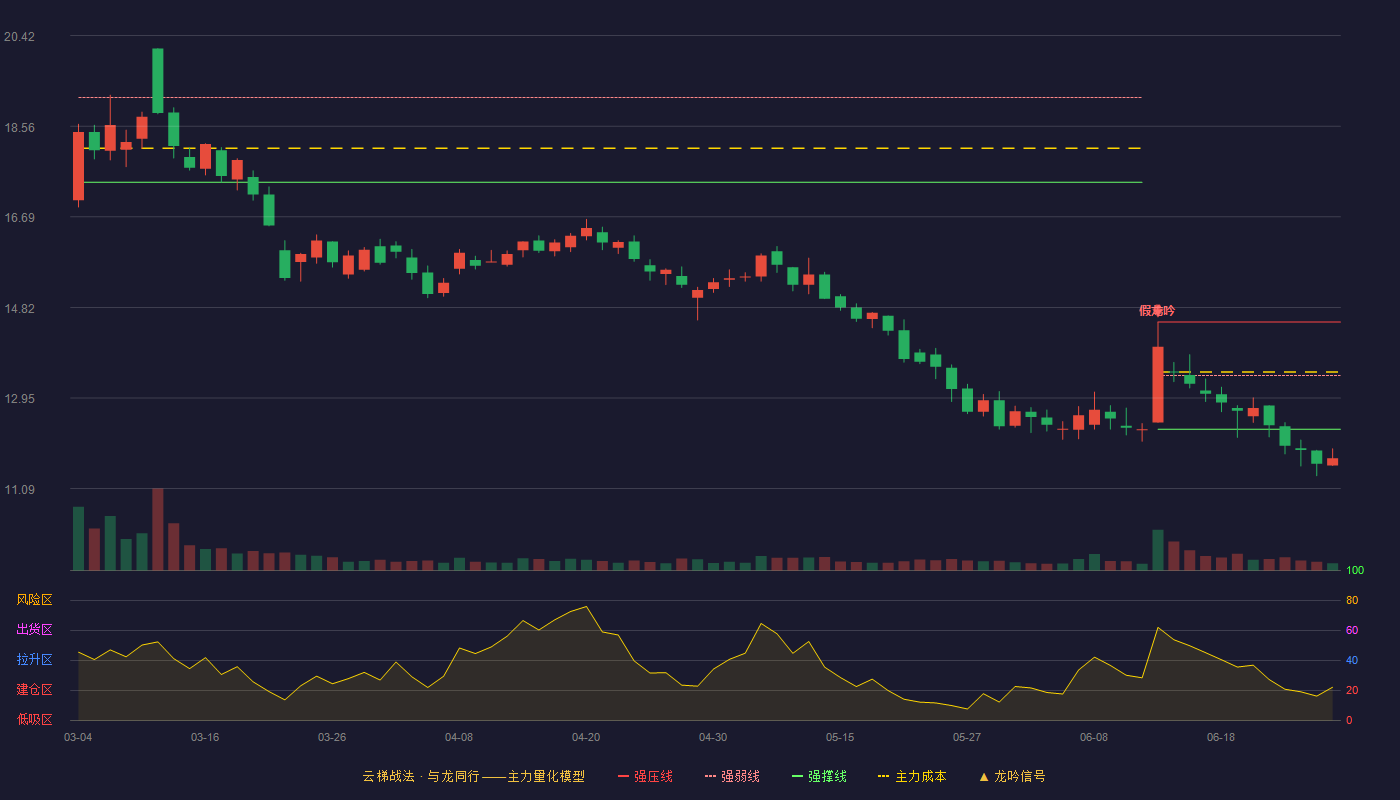Click the 出货区 zone label
This screenshot has height=800, width=1400.
coord(34,630)
